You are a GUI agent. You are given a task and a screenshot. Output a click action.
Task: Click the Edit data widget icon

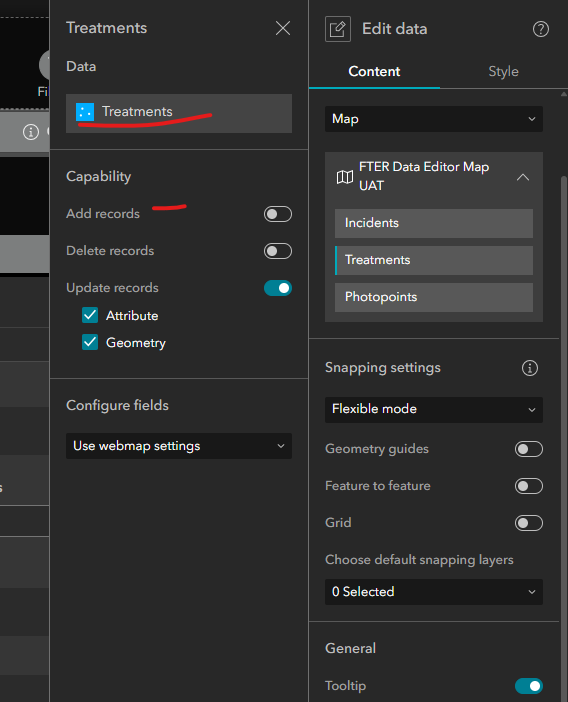tap(338, 29)
